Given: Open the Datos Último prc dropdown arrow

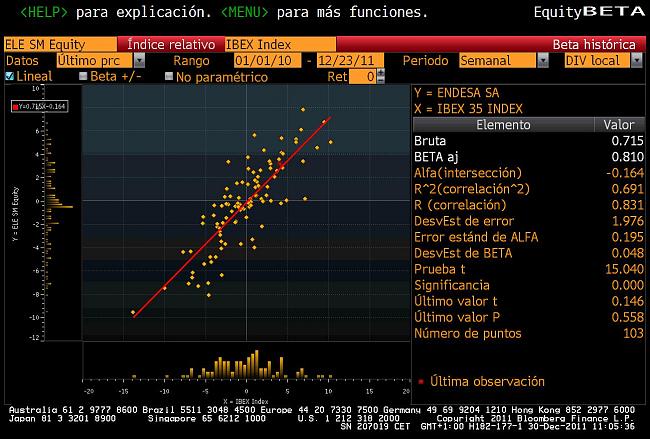Looking at the screenshot, I should 139,61.
